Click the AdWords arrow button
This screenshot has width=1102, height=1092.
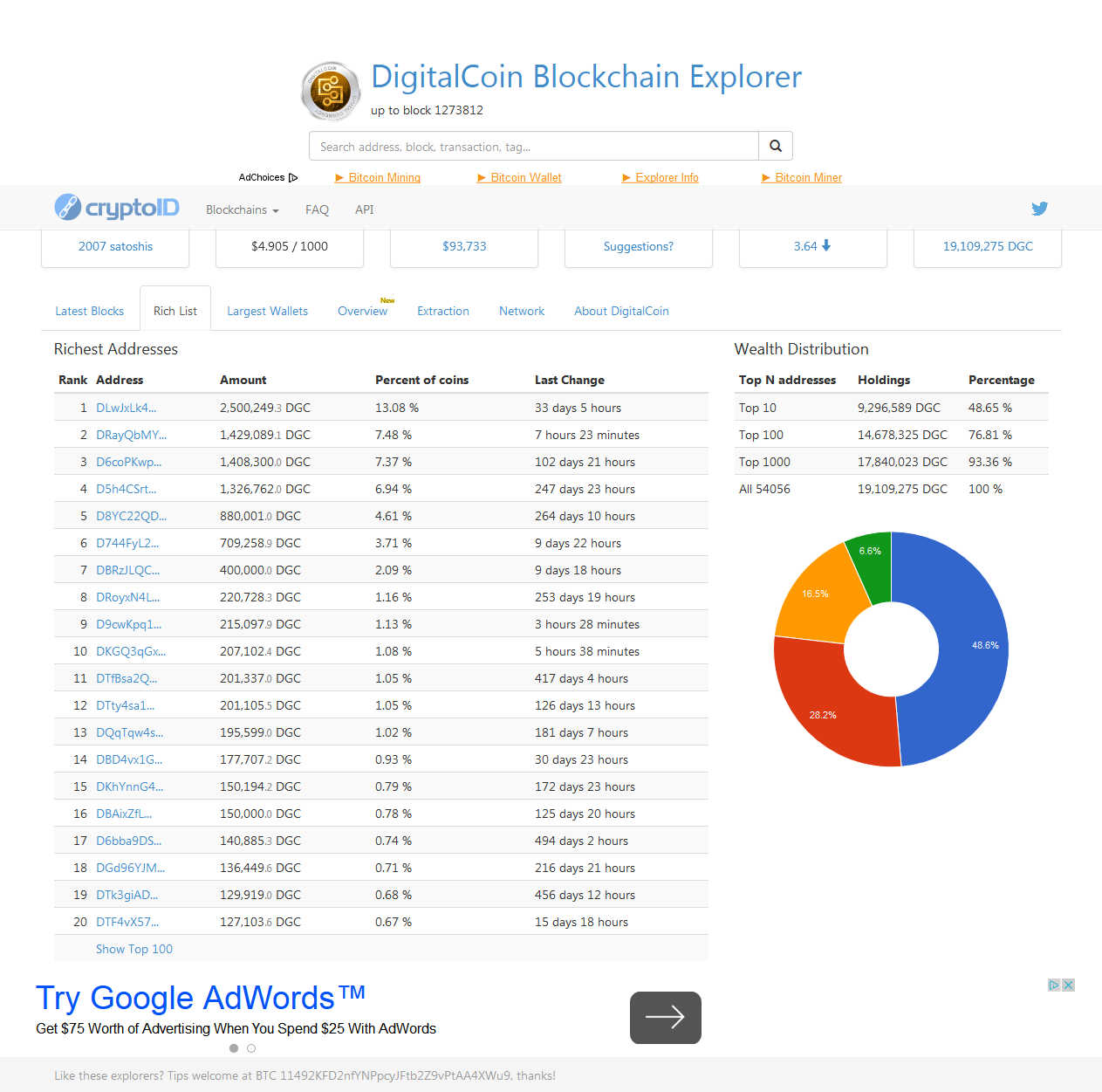[x=666, y=1018]
